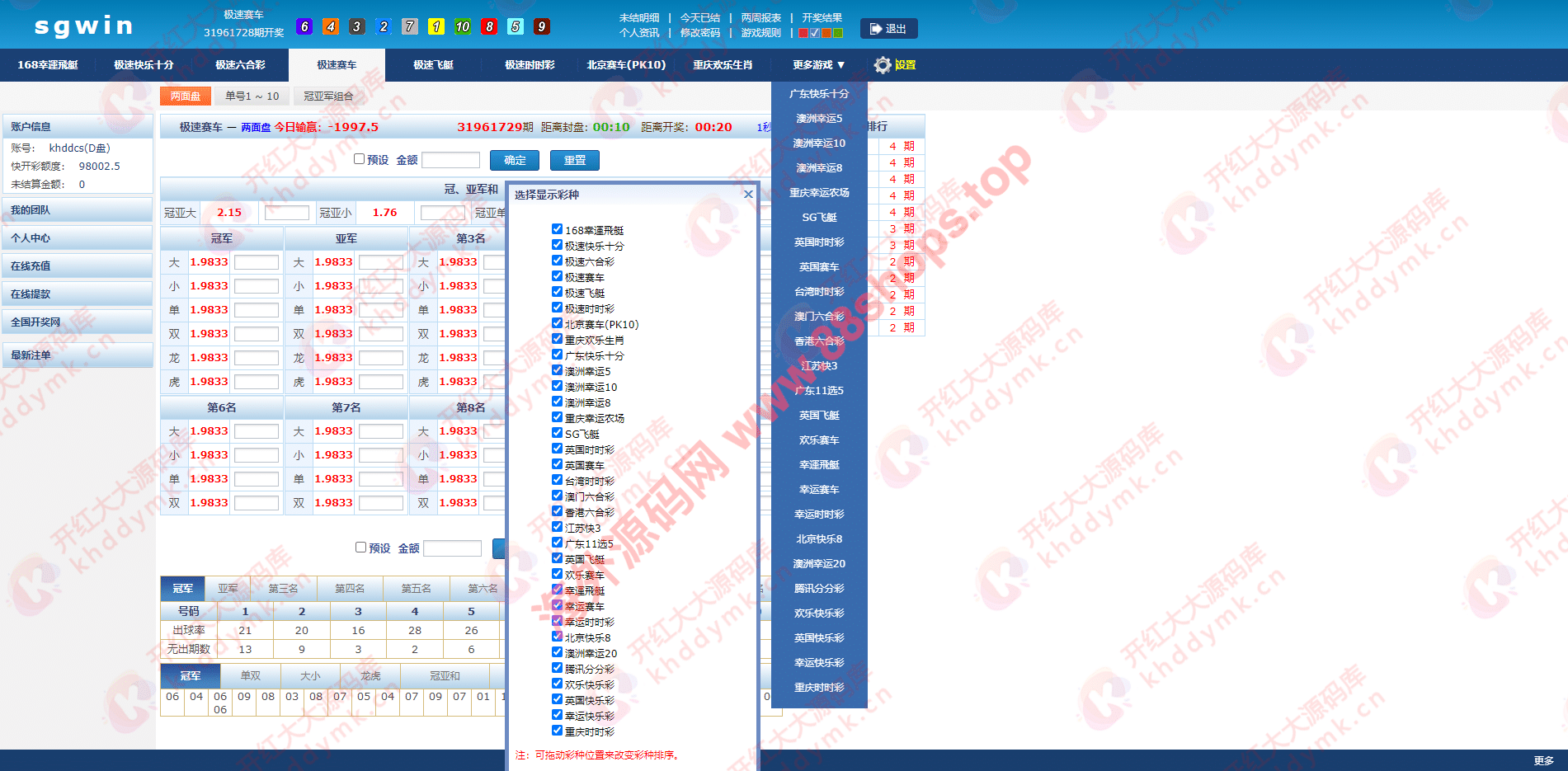Click the green number 10 ball icon

tap(463, 26)
